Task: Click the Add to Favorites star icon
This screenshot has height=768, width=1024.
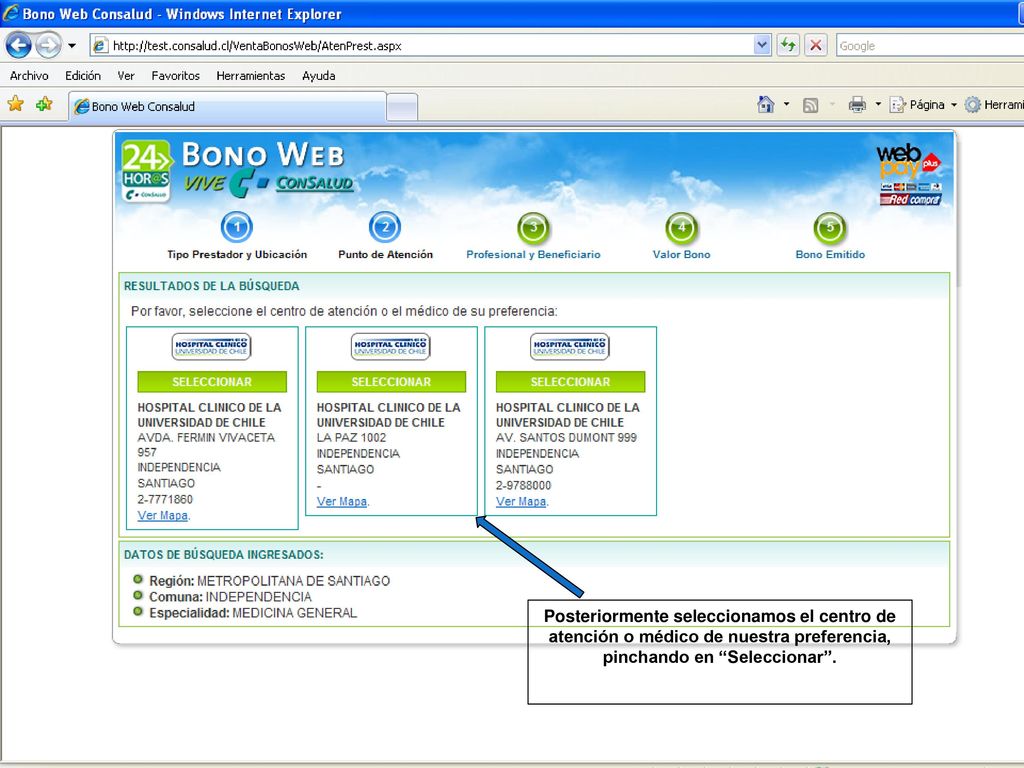Action: 44,104
